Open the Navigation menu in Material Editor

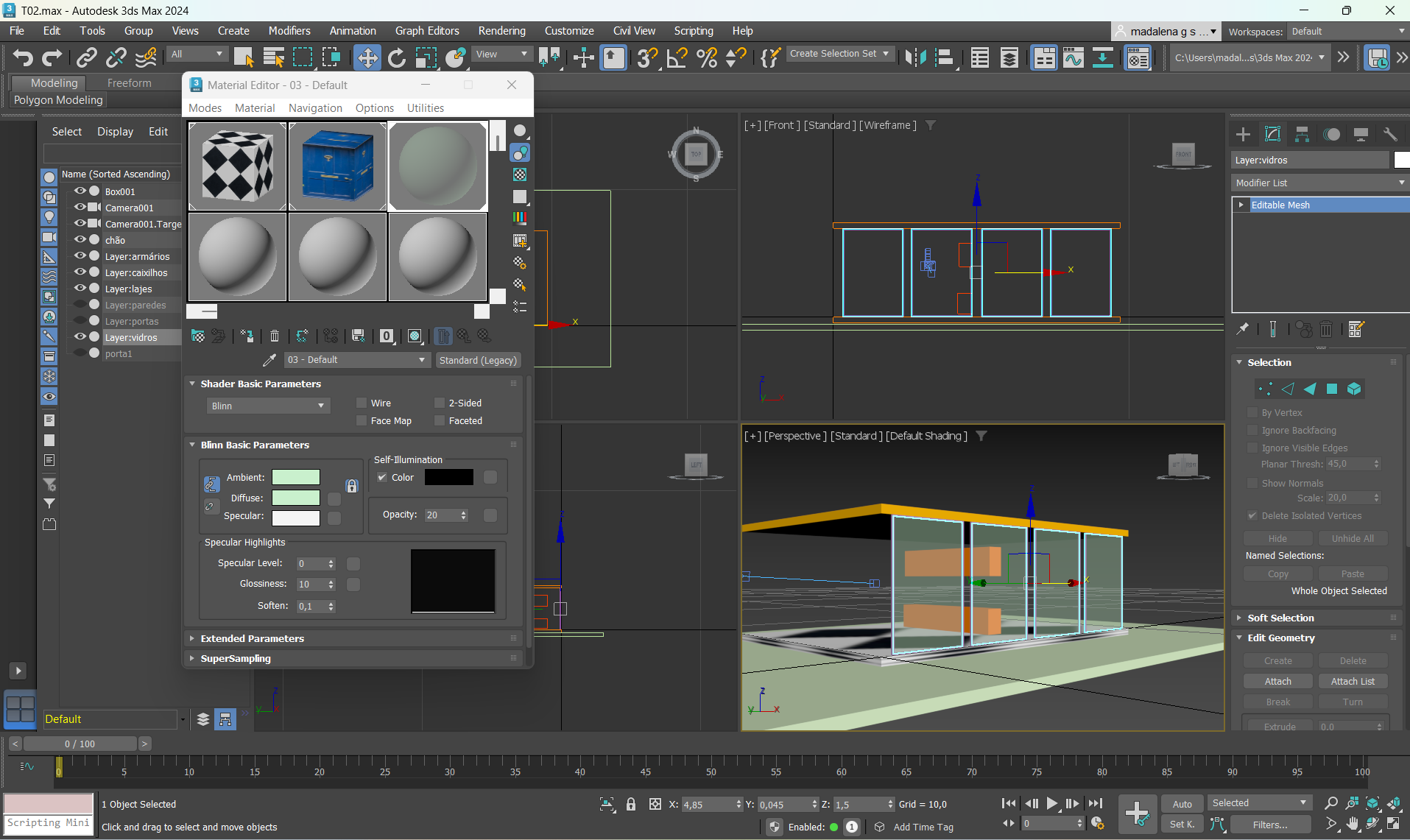coord(315,108)
